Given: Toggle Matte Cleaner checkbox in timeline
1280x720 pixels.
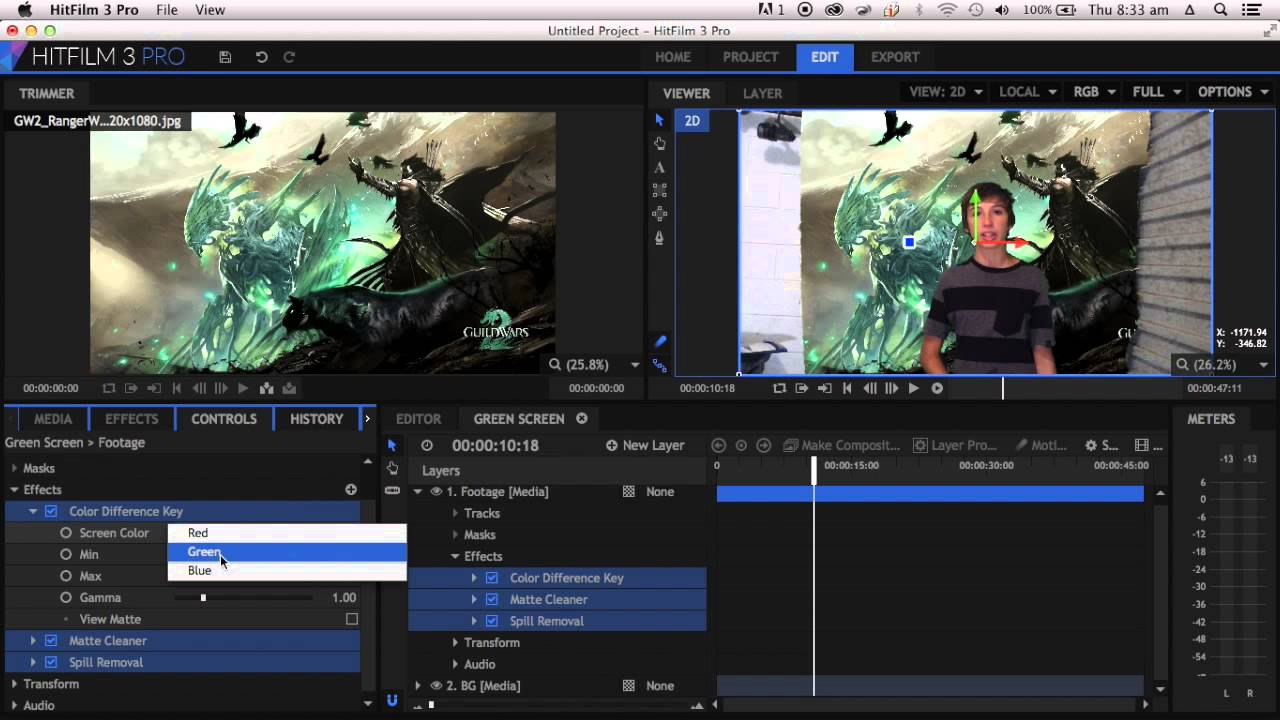Looking at the screenshot, I should [492, 599].
